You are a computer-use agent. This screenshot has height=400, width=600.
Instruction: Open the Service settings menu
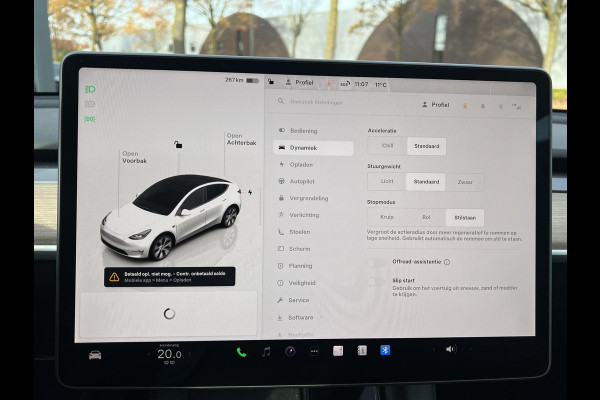point(313,300)
